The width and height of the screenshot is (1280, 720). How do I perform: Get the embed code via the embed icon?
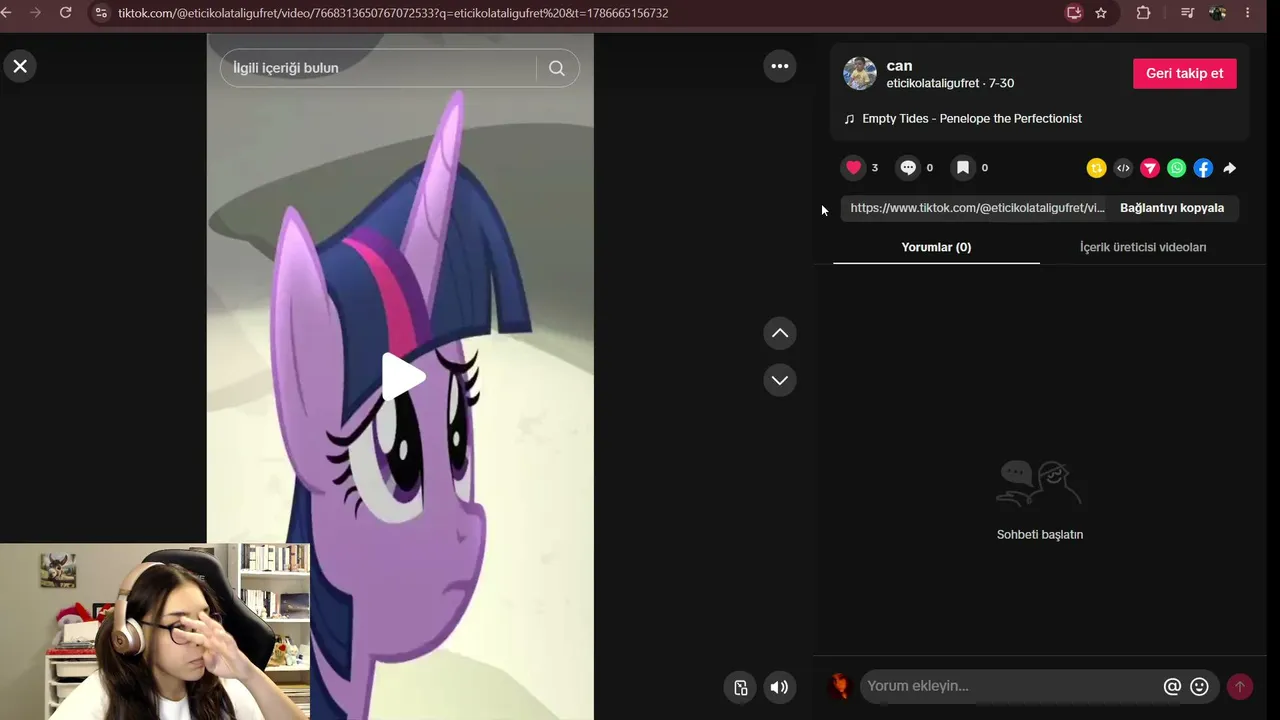(1123, 168)
